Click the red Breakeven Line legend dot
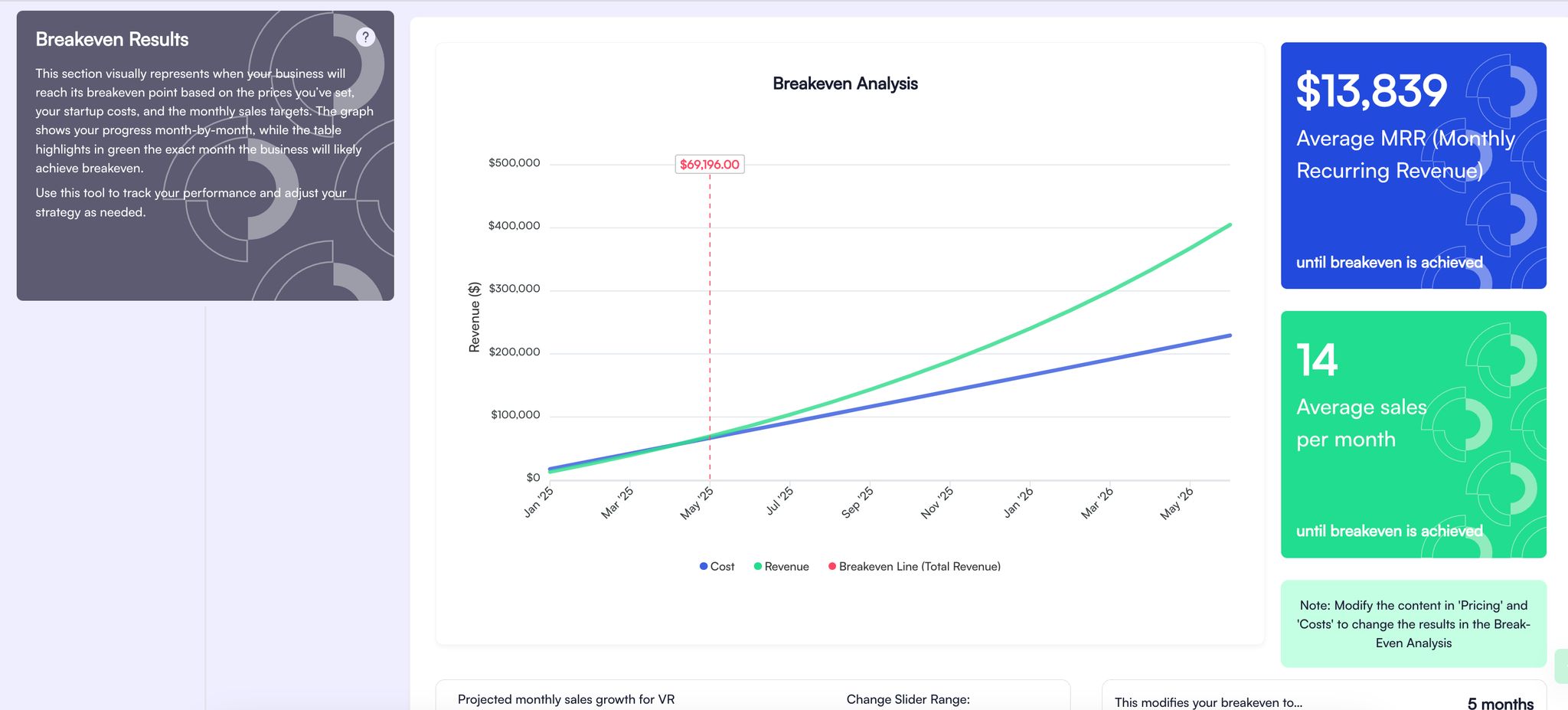 832,567
